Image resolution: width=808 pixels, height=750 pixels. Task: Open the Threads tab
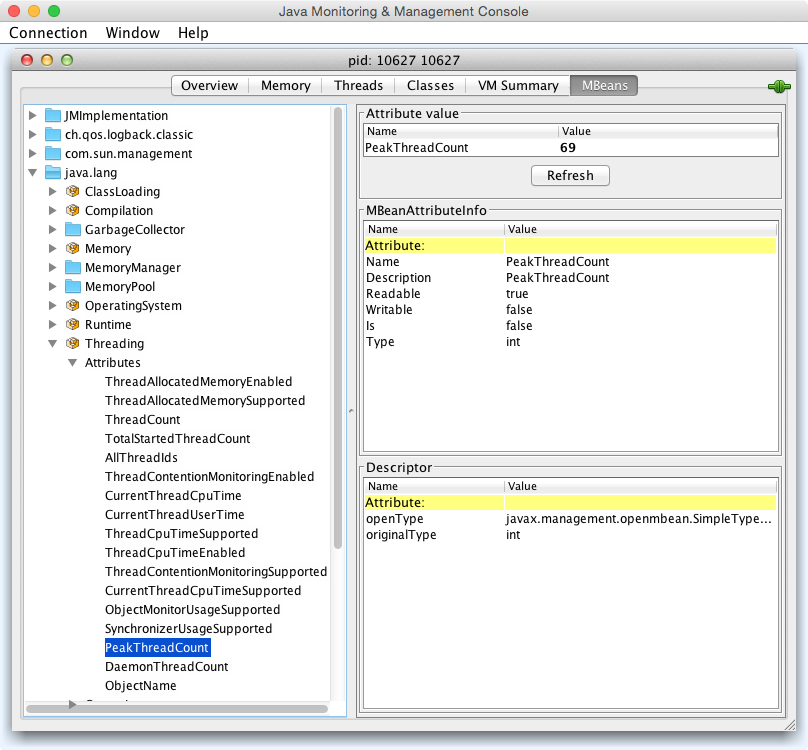(x=358, y=86)
